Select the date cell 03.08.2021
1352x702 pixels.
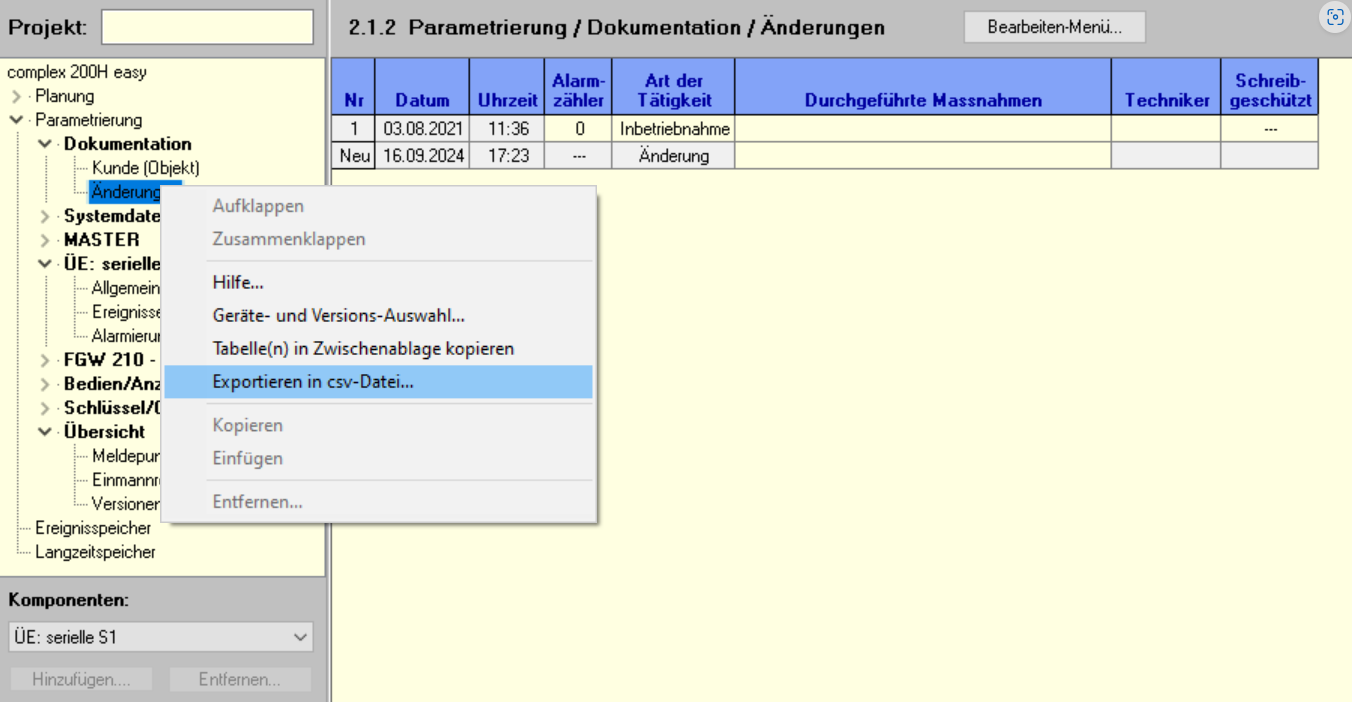tap(422, 129)
